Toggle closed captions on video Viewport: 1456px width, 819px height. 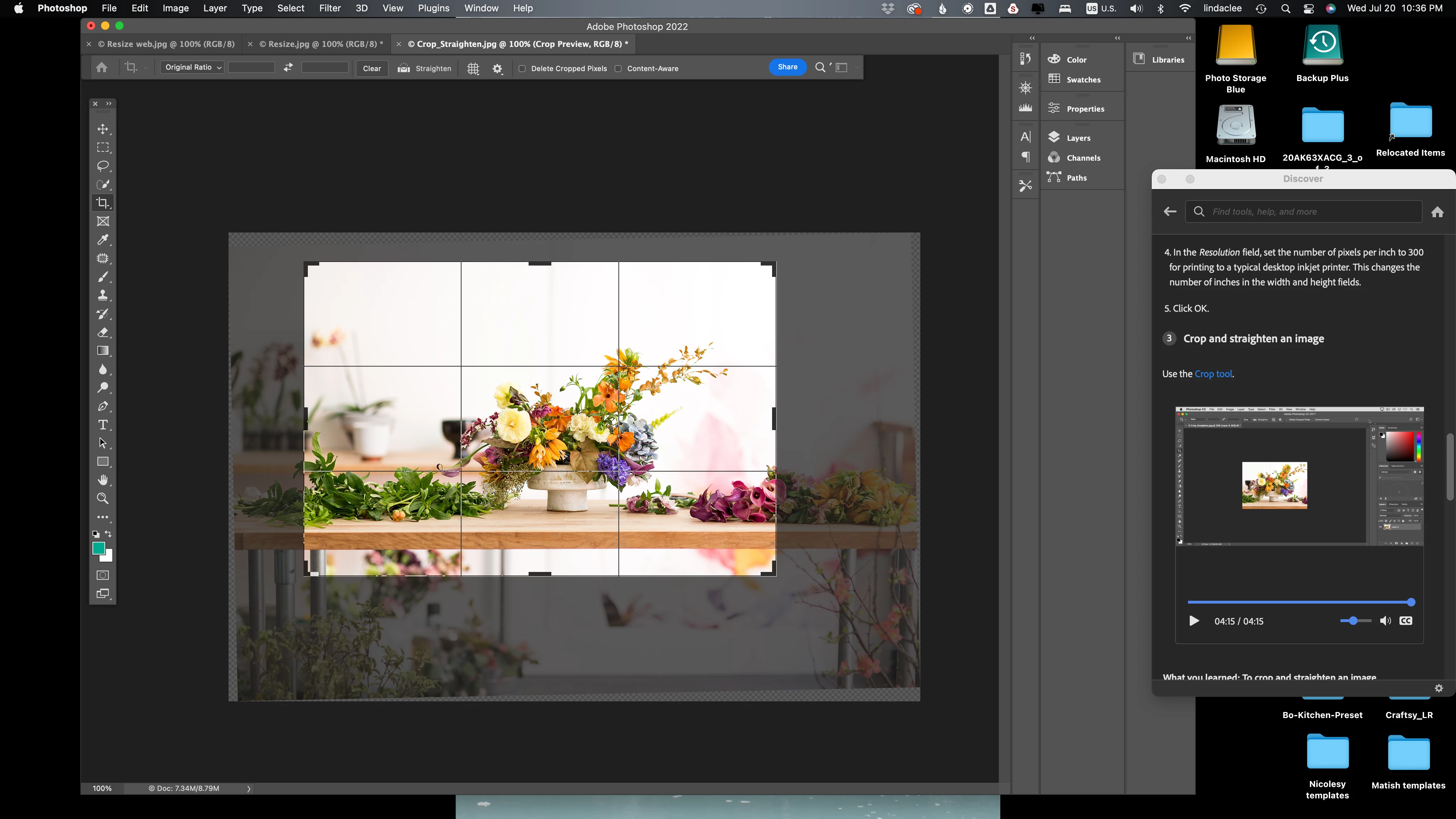[x=1406, y=621]
